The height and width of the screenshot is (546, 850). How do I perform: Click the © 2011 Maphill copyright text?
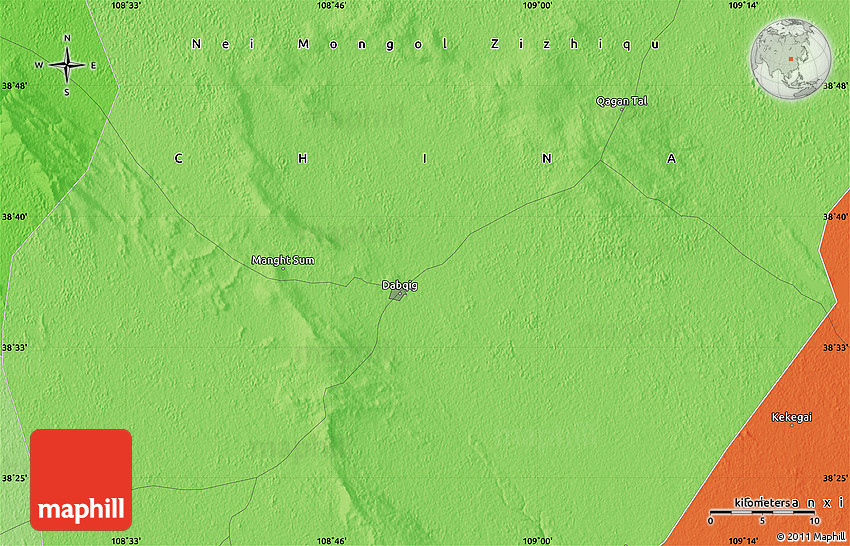click(811, 537)
